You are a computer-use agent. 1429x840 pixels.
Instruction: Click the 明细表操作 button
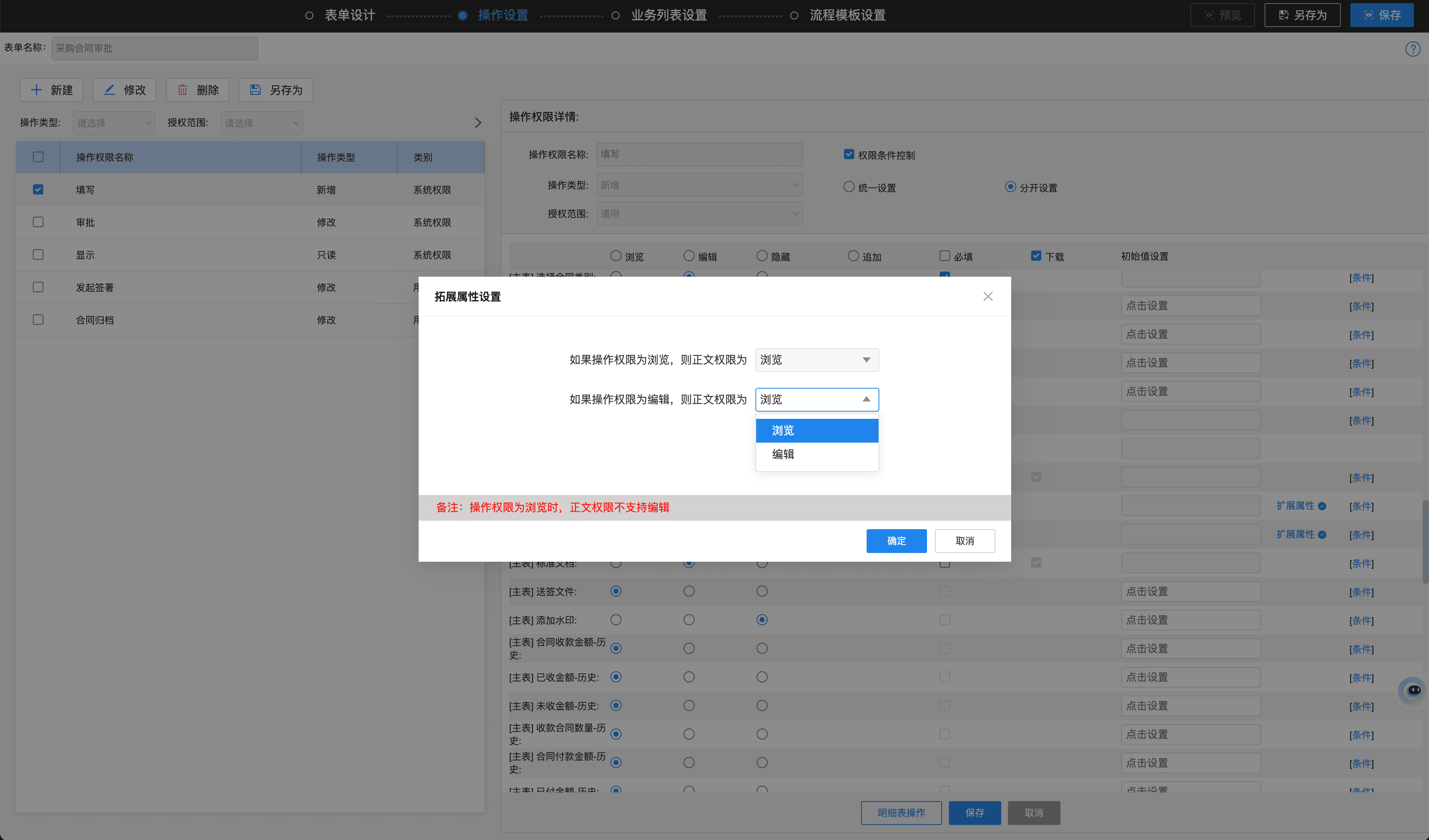point(901,813)
